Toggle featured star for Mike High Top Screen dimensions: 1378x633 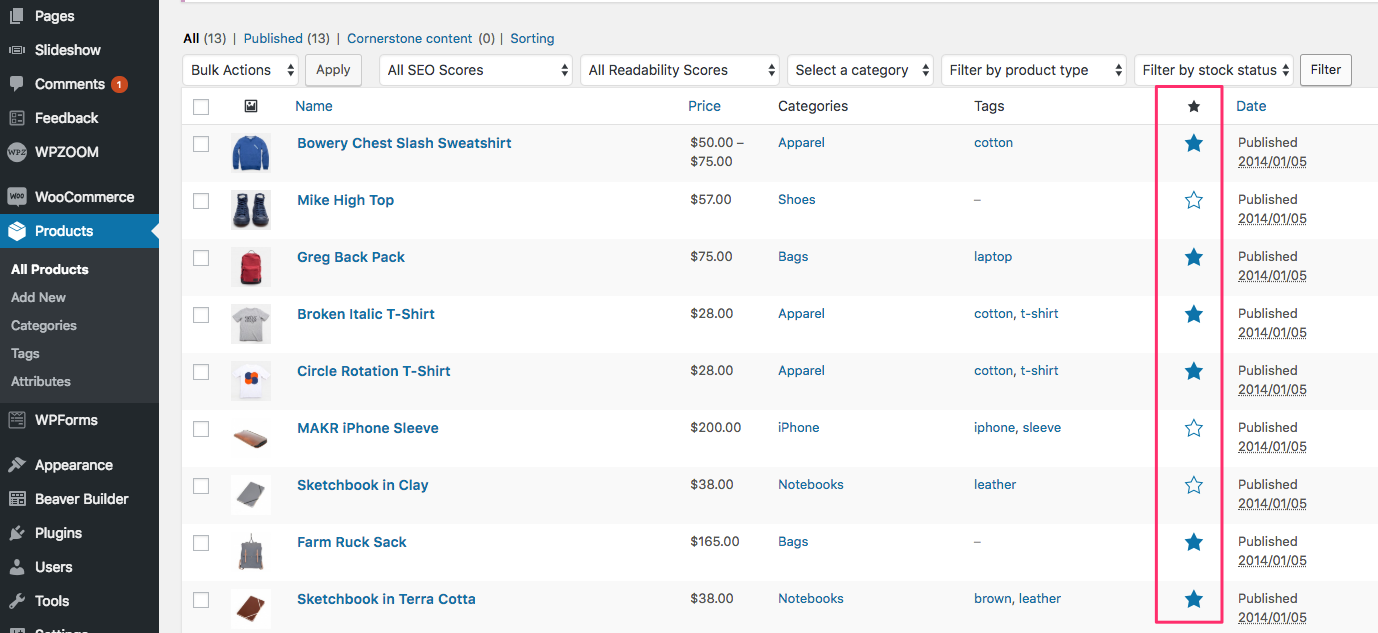point(1193,200)
